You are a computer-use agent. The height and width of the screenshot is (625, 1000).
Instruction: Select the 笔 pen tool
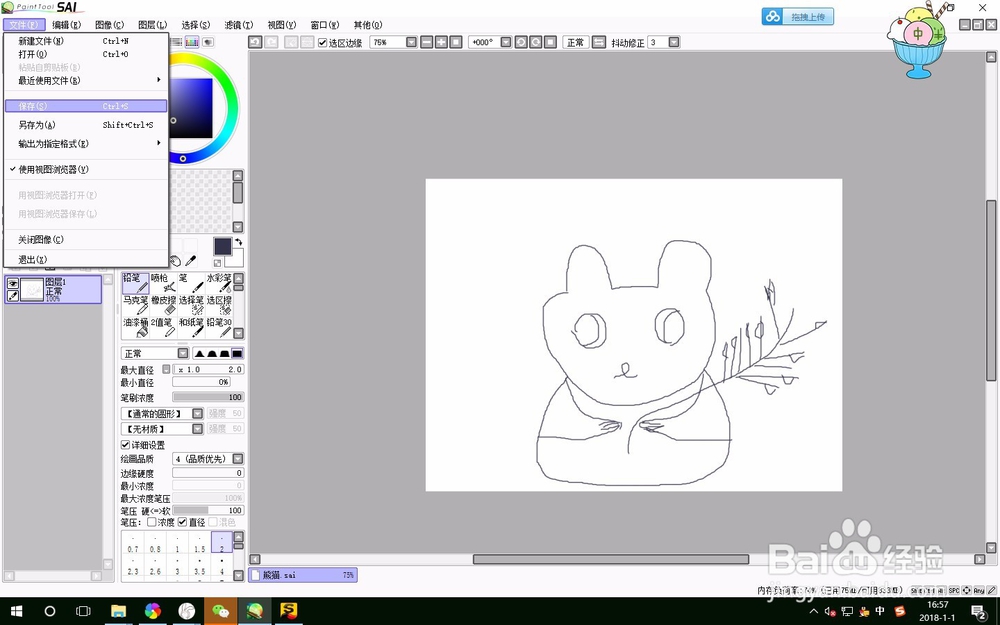coord(191,283)
